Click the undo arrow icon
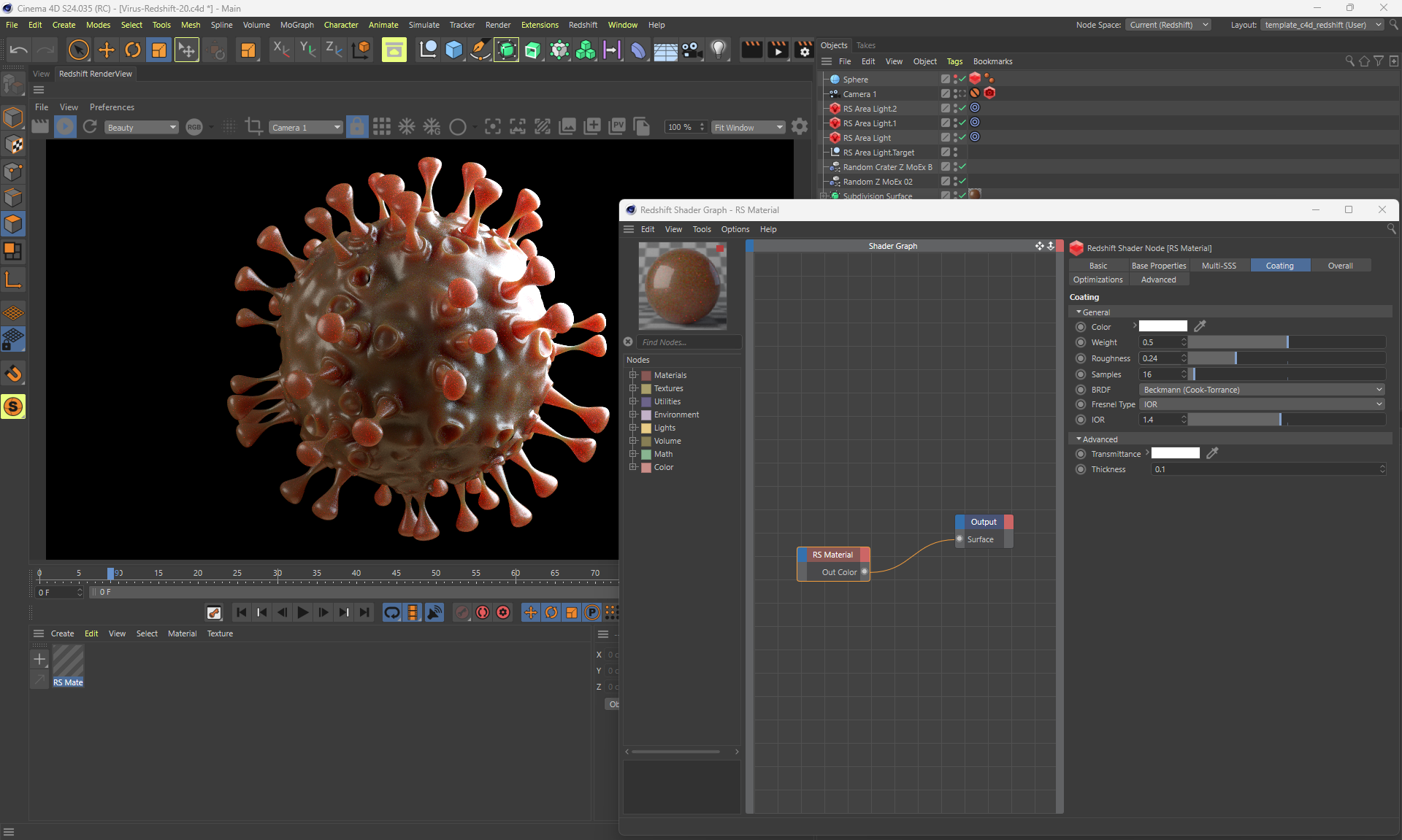 (19, 50)
